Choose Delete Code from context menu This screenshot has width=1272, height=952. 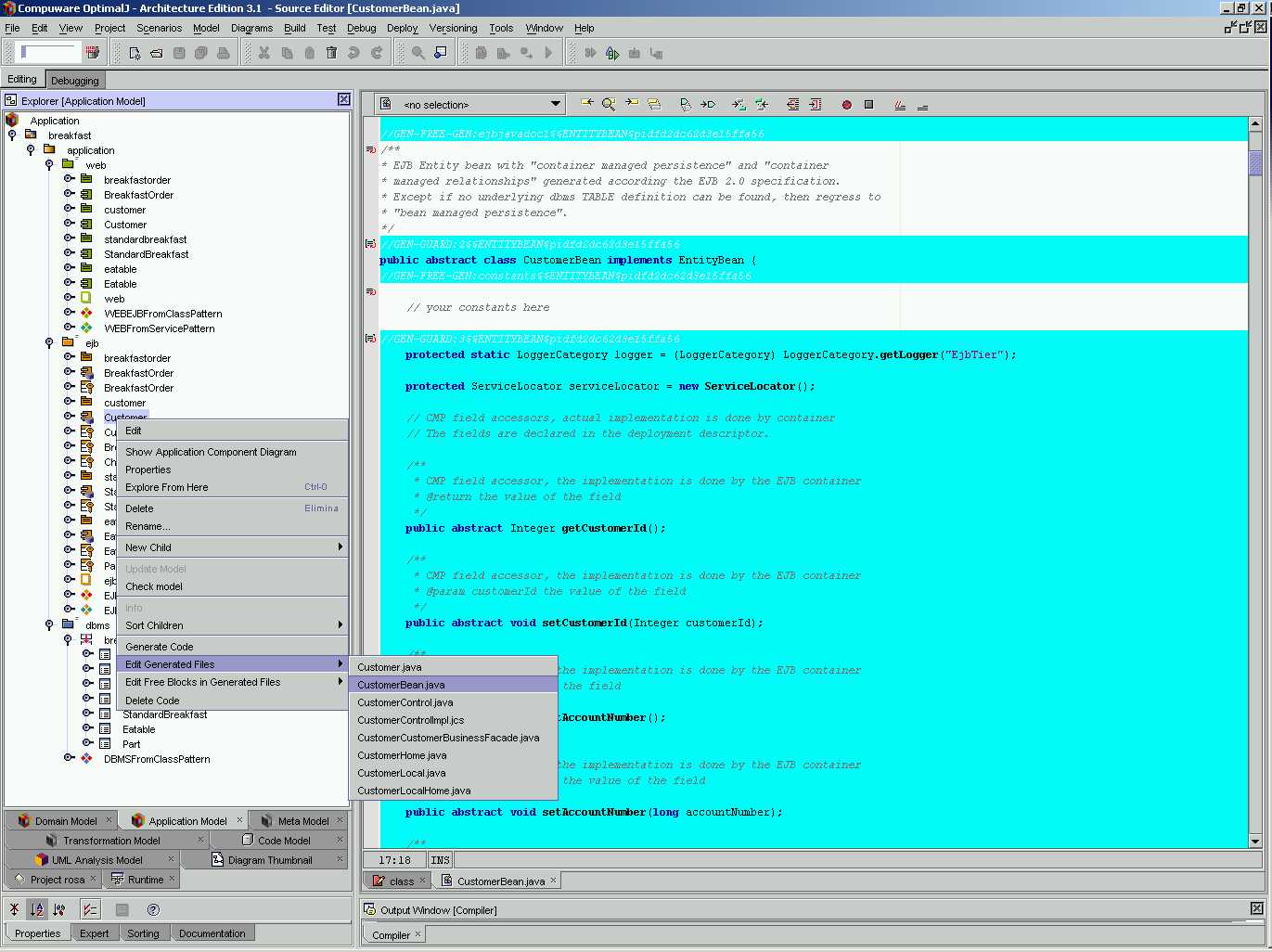(233, 701)
